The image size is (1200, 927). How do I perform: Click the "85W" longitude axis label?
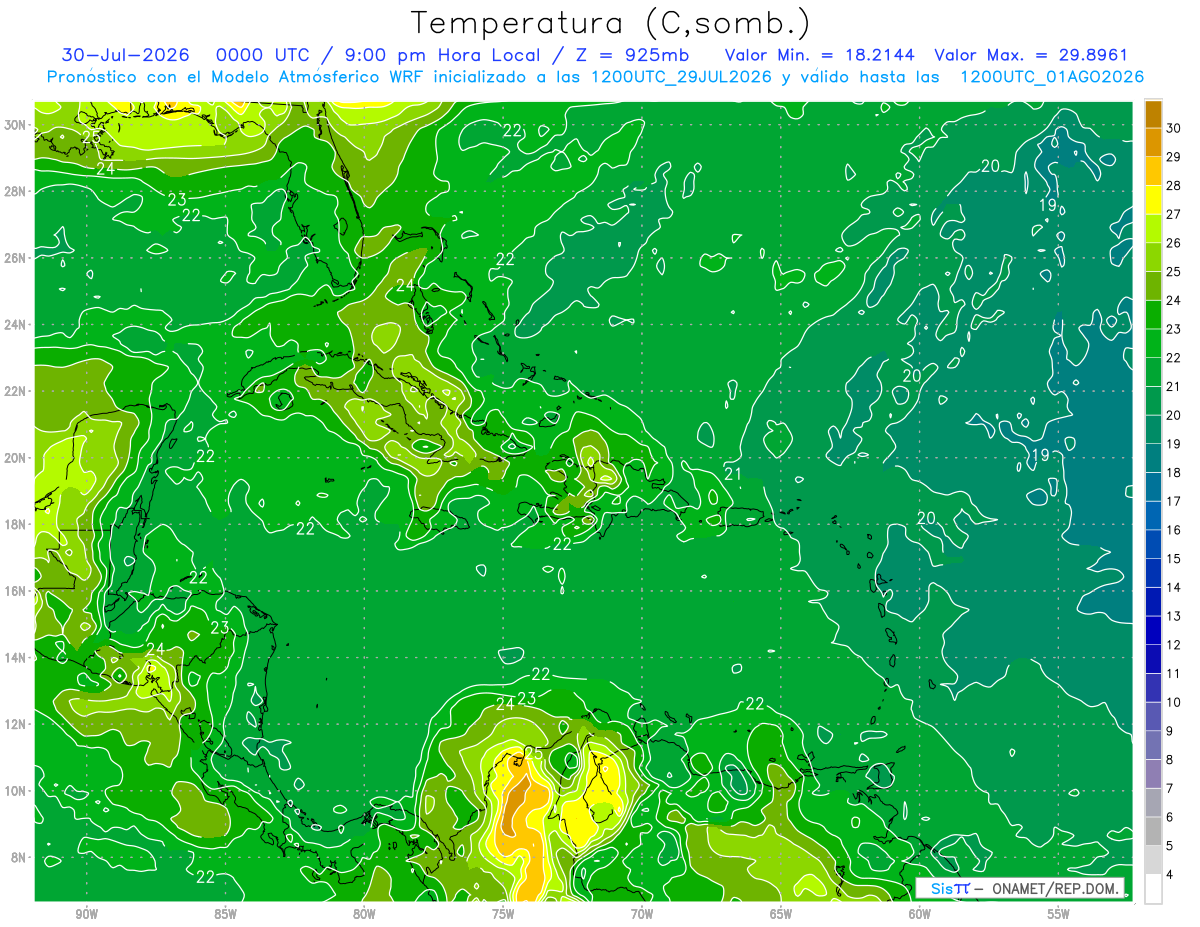tap(225, 913)
